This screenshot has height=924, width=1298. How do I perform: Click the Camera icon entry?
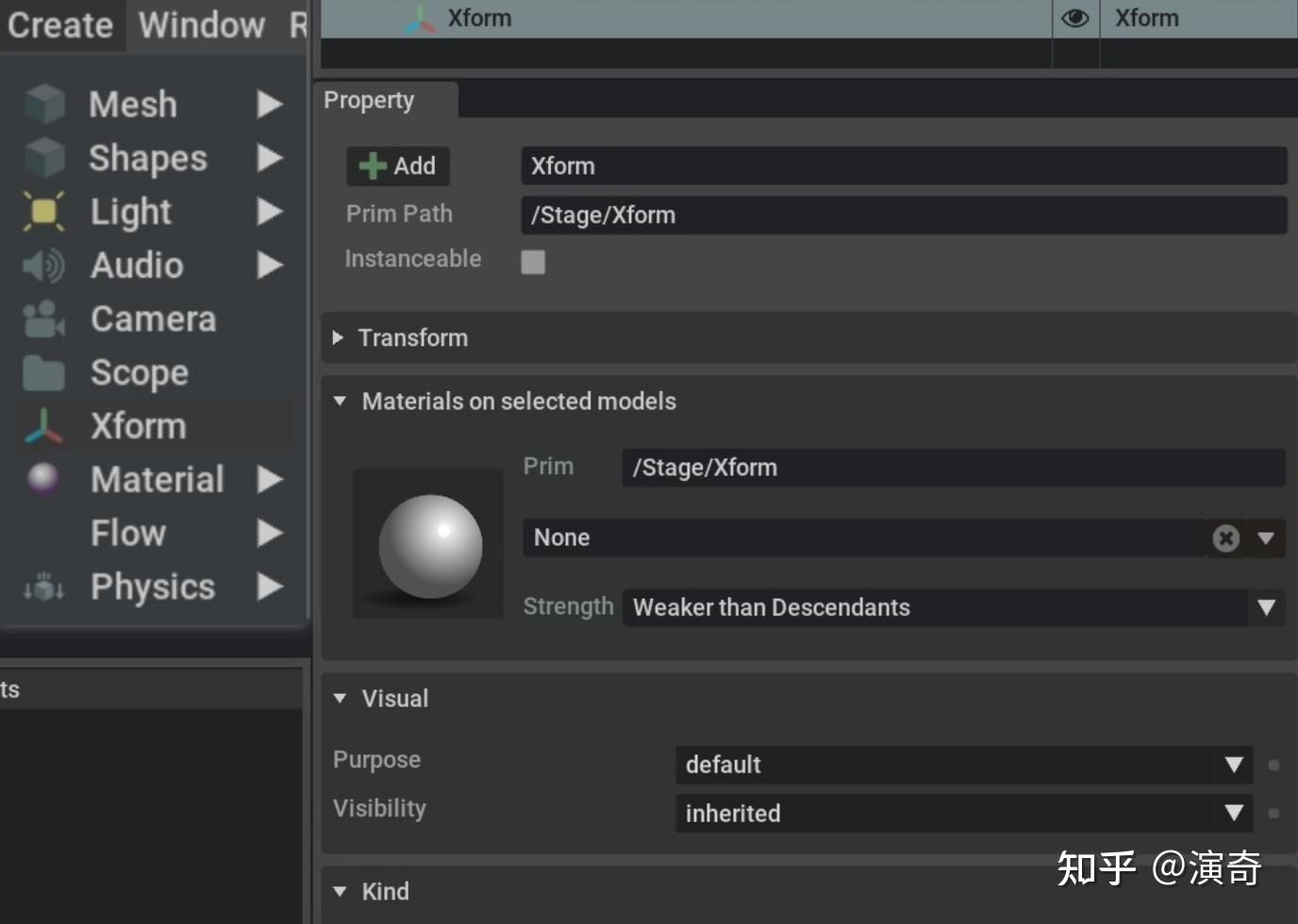click(43, 320)
